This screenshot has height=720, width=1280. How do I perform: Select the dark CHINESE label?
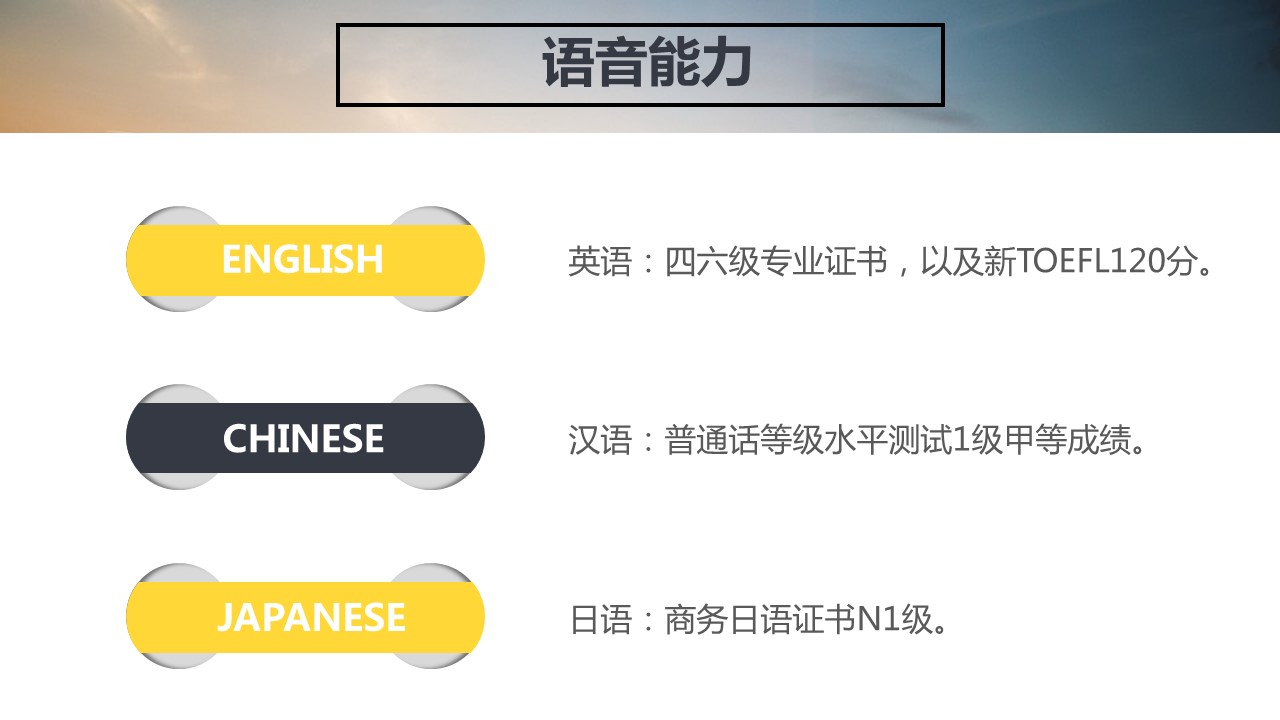click(303, 438)
